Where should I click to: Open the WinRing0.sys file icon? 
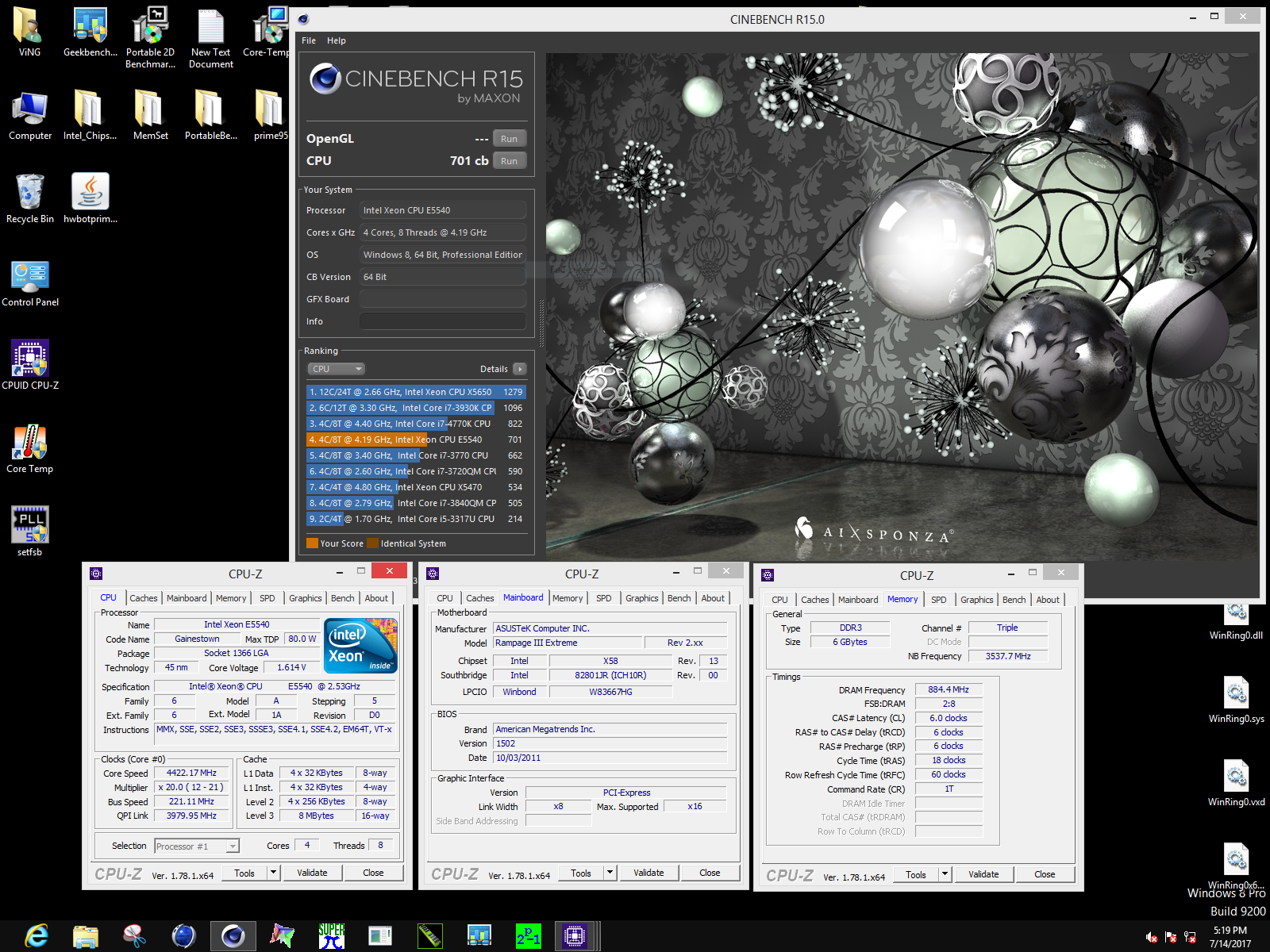tap(1236, 700)
